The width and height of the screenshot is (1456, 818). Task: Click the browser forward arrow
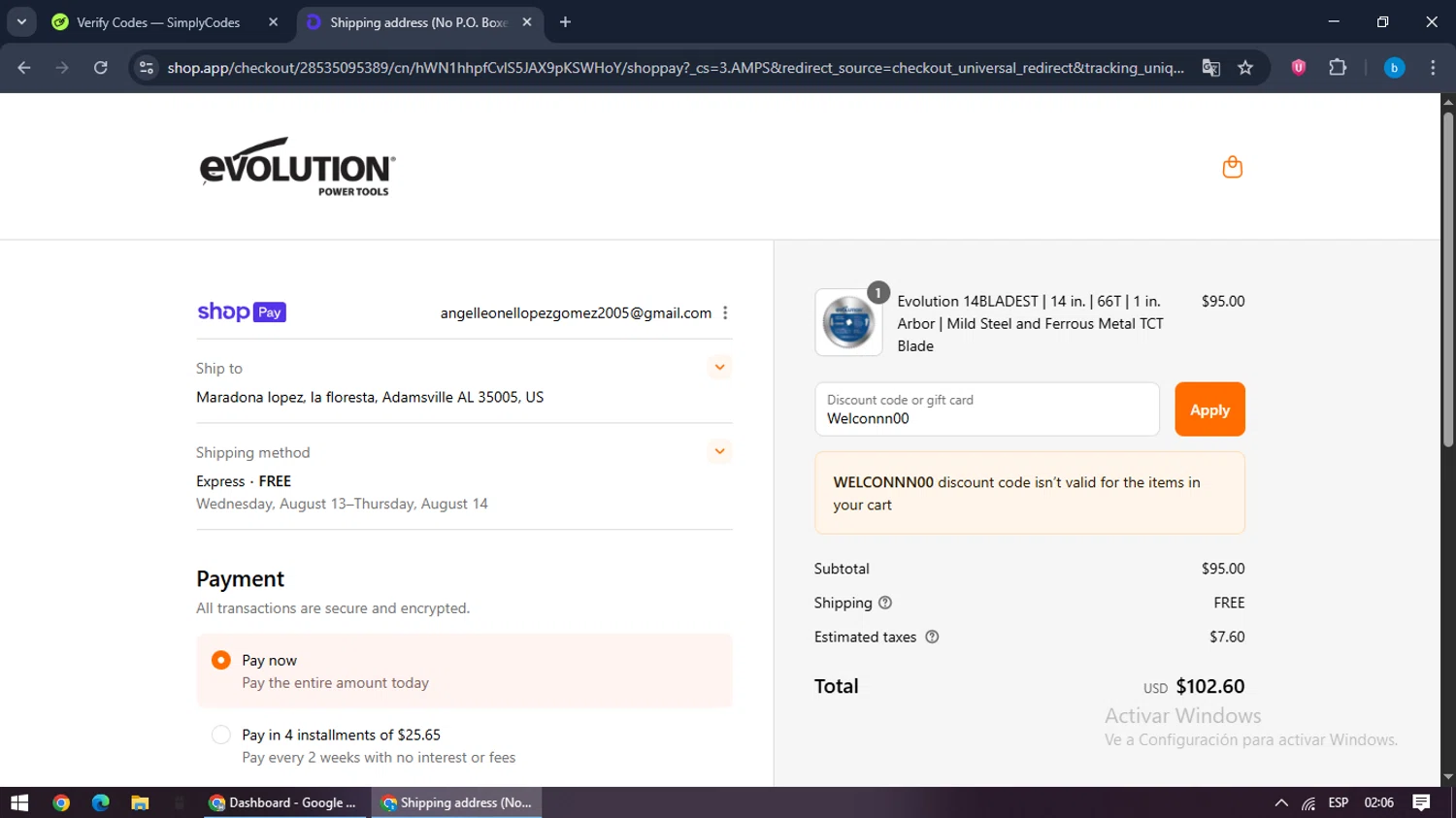click(x=62, y=68)
